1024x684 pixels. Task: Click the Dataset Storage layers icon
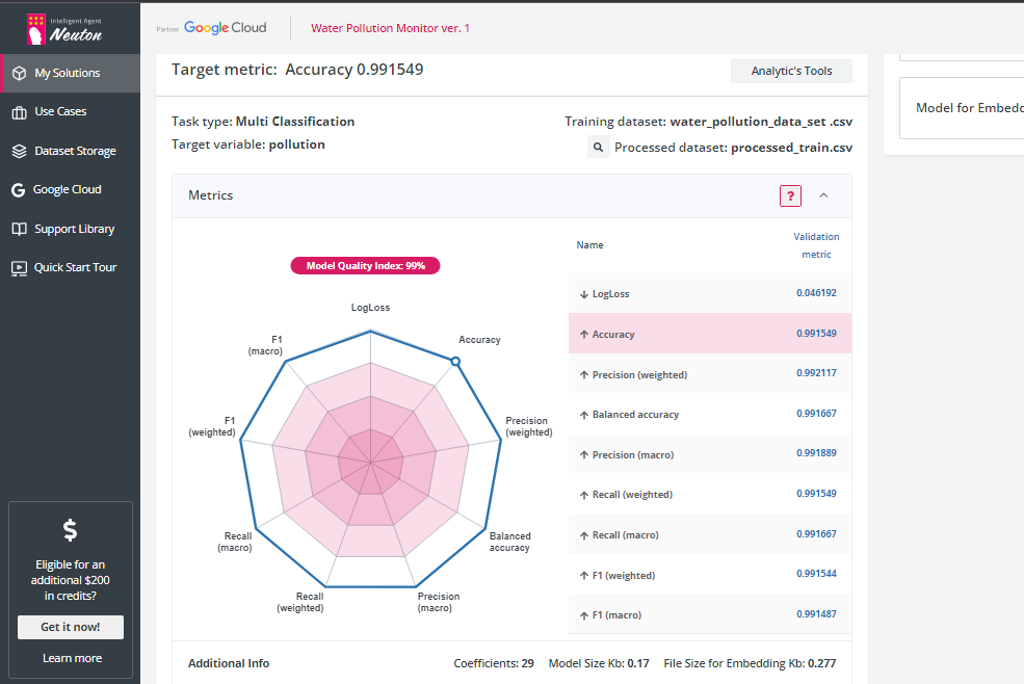pos(19,151)
